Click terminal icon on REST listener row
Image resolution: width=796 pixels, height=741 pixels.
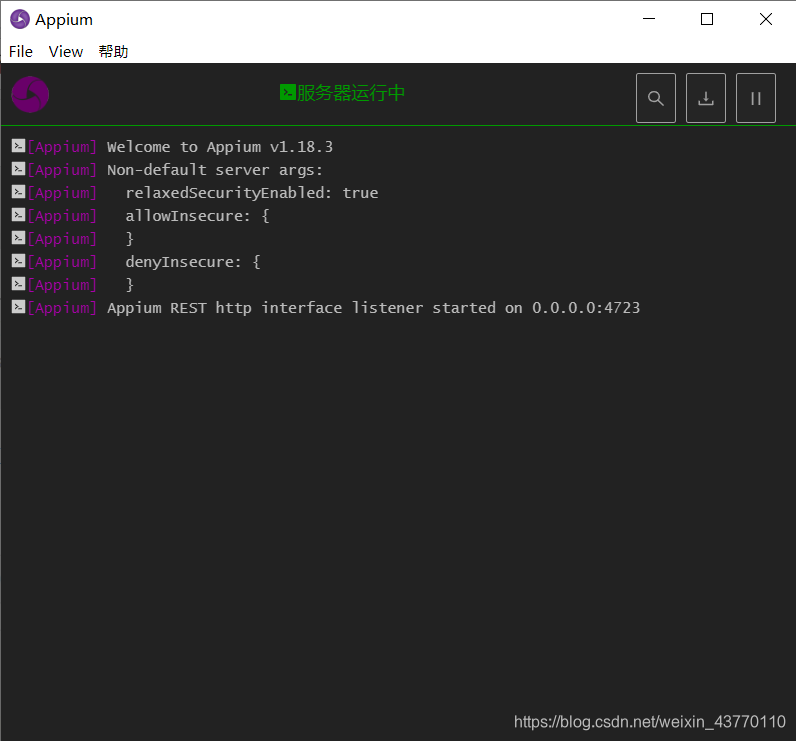[18, 307]
